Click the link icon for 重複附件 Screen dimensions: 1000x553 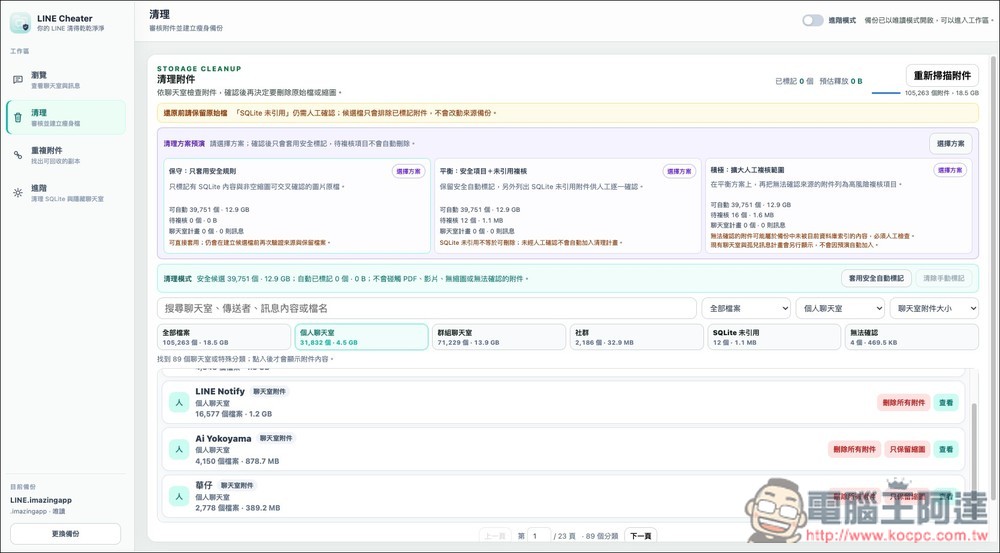pos(18,155)
